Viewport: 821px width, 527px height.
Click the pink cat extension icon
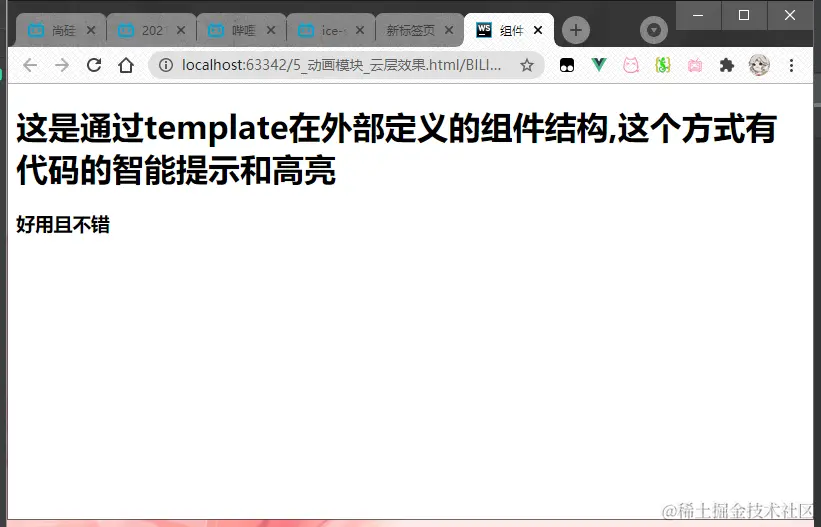click(631, 65)
